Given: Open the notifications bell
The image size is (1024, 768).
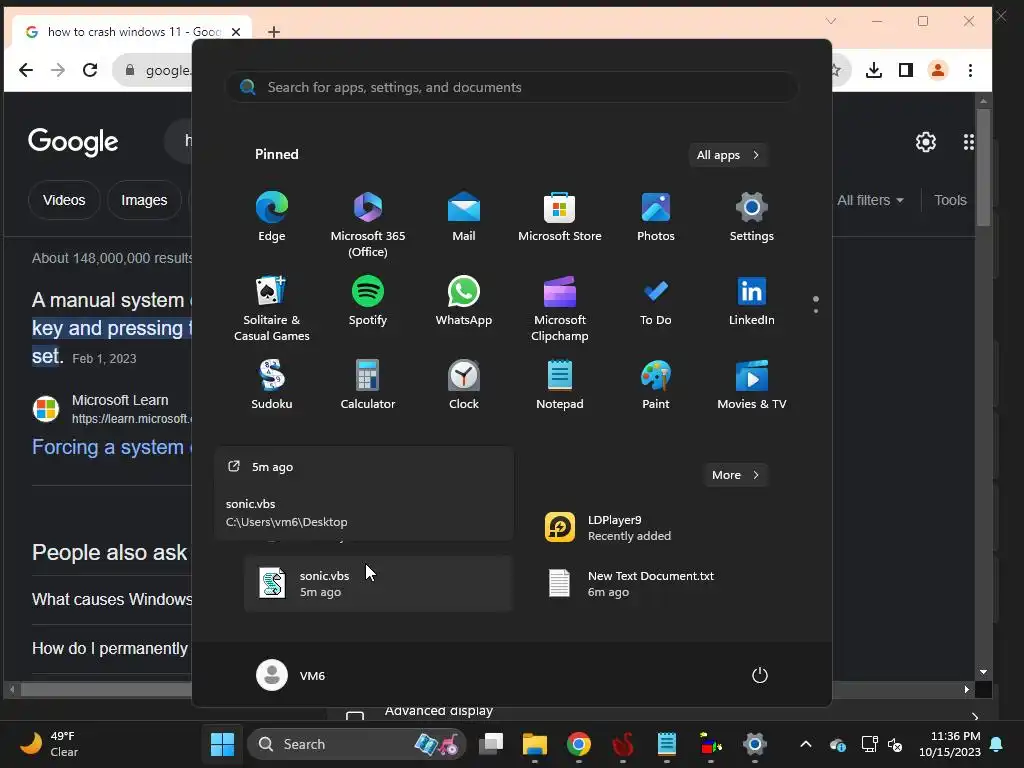Looking at the screenshot, I should (x=997, y=744).
